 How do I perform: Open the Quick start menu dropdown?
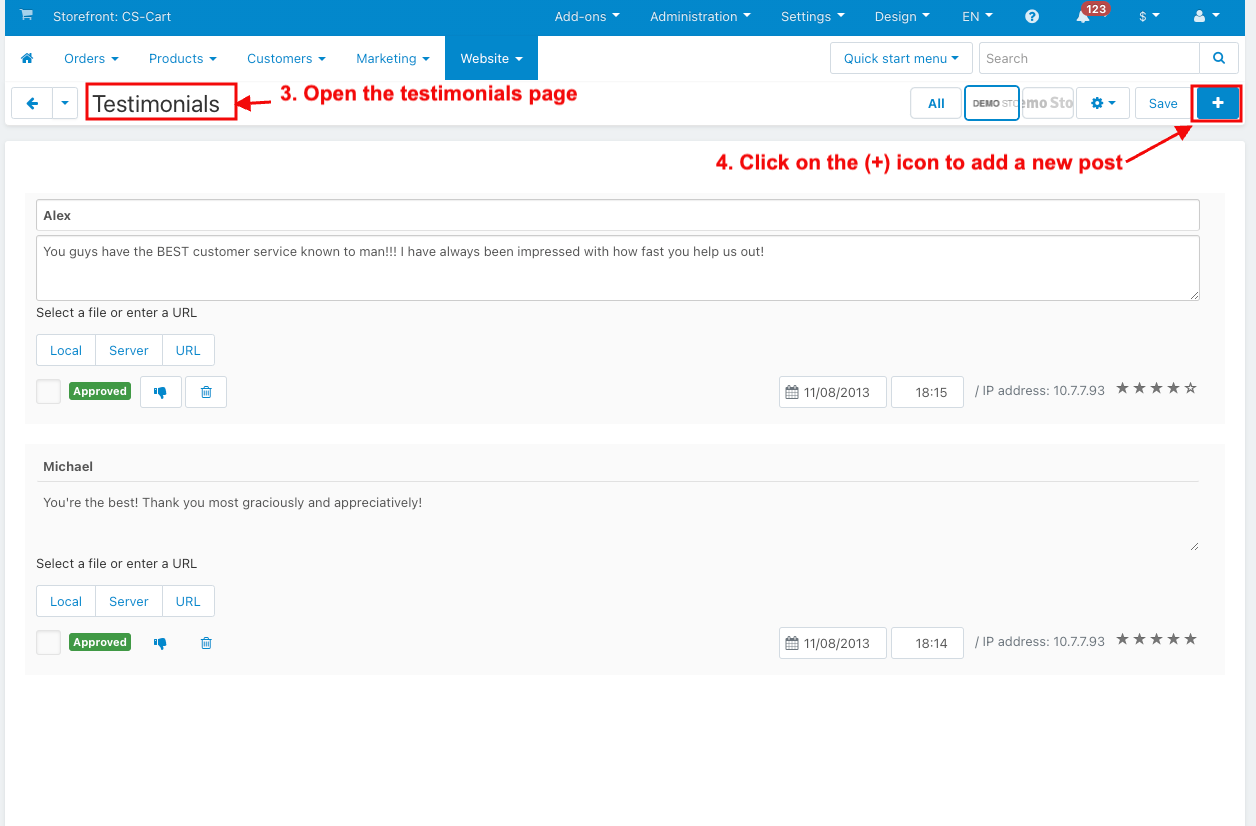pos(901,58)
